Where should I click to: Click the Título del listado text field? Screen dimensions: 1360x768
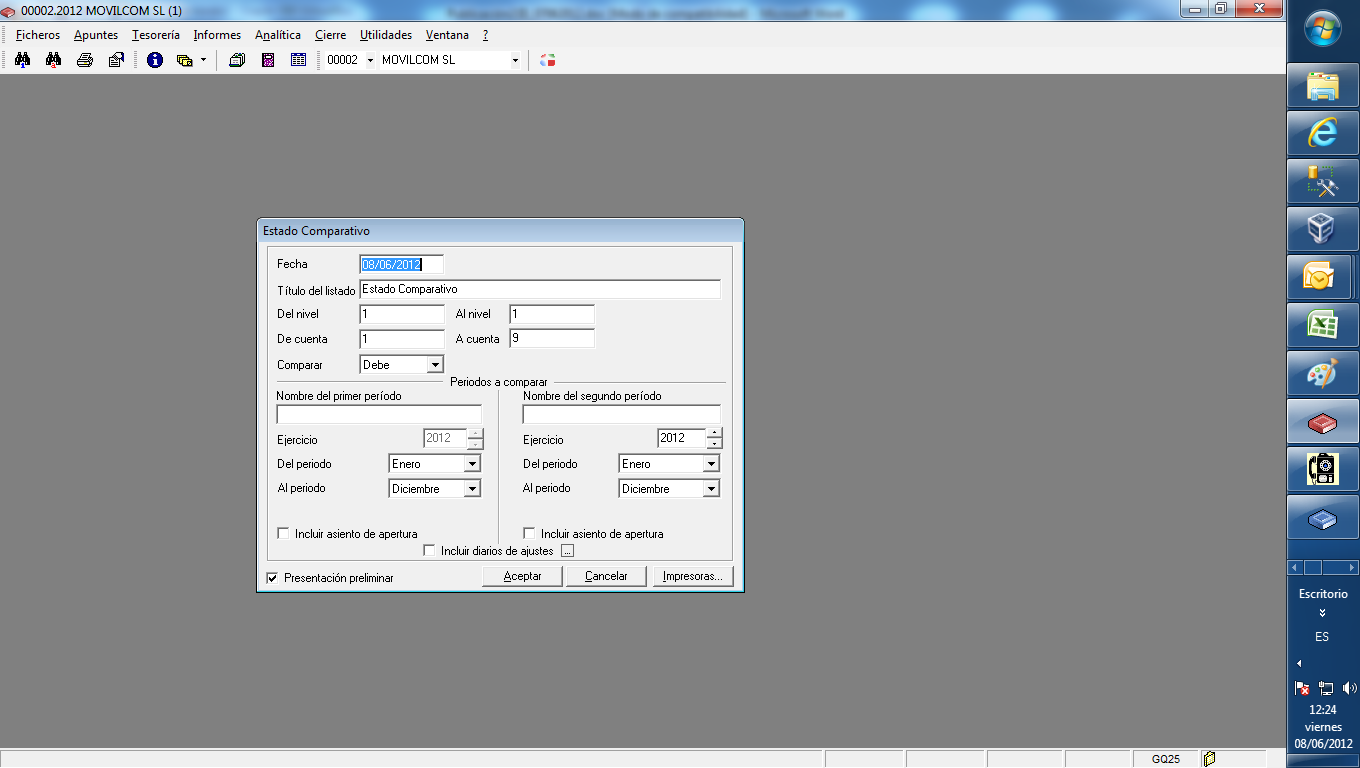(x=539, y=289)
